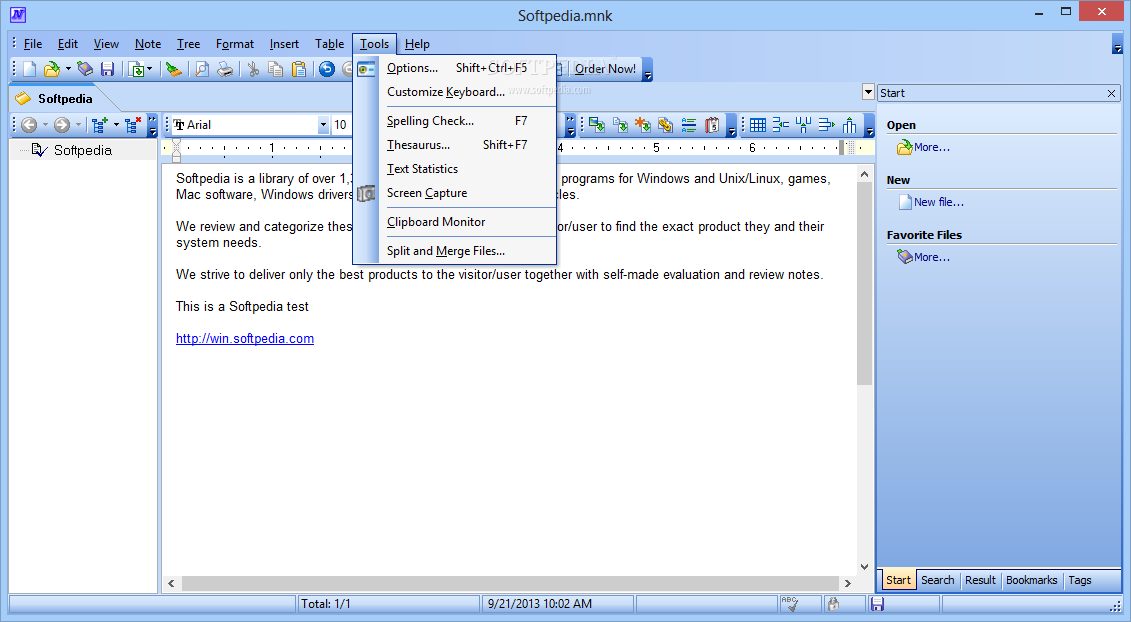
Task: Choose Thesaurus... menu entry
Action: (455, 144)
